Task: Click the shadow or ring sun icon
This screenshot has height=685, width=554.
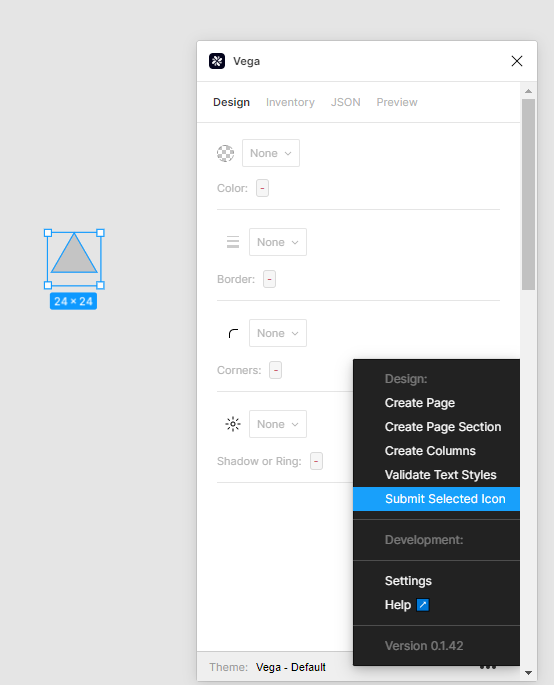Action: point(233,424)
